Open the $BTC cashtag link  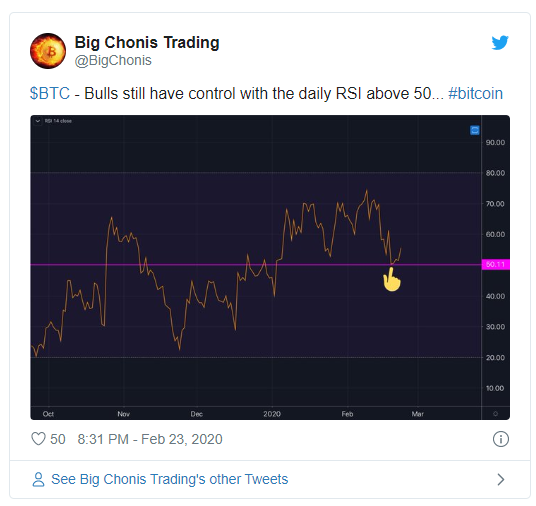point(50,94)
